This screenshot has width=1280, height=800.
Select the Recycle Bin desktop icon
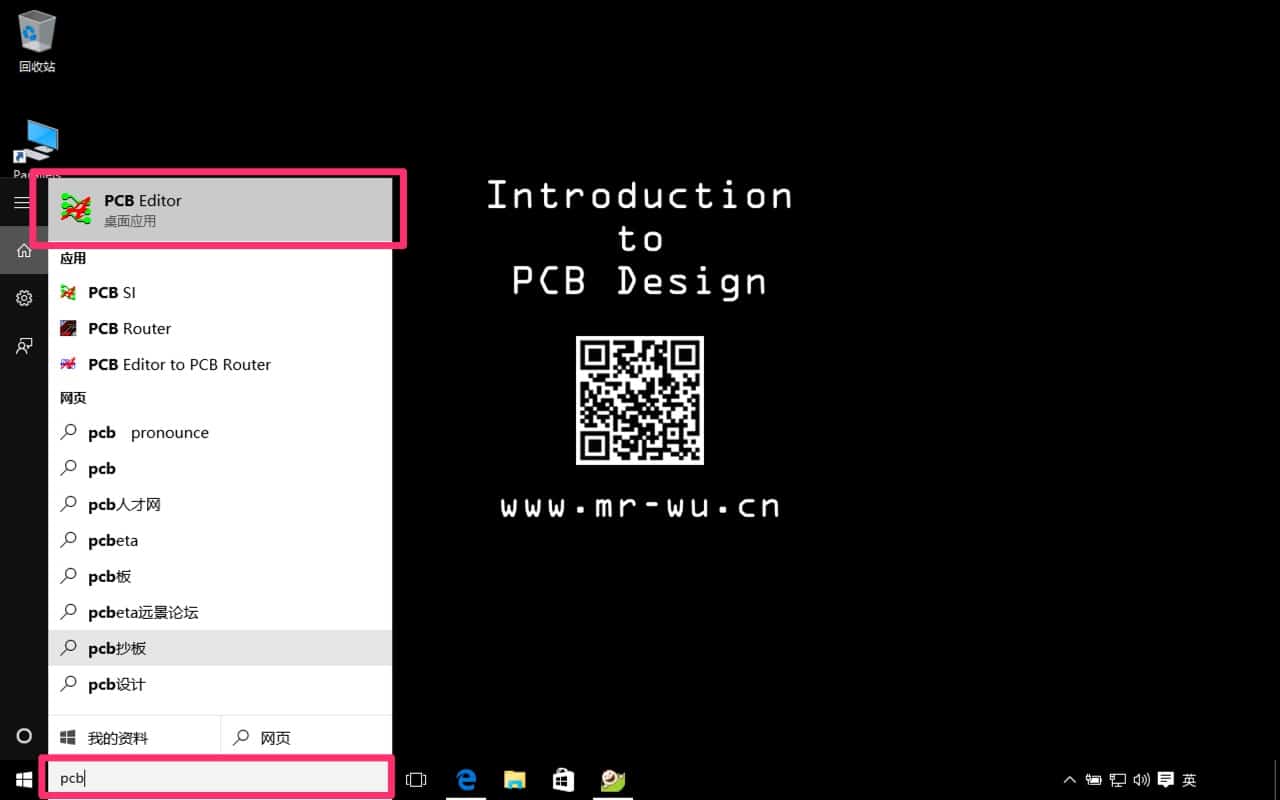[37, 42]
